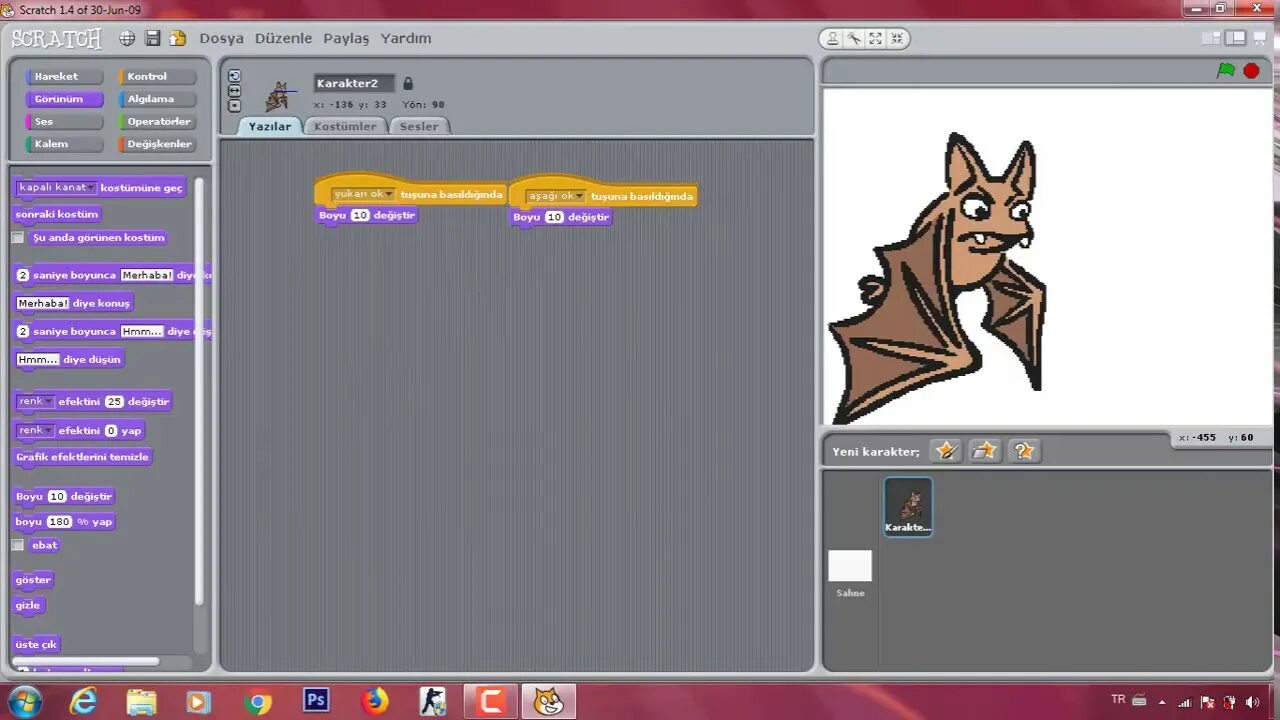This screenshot has height=720, width=1280.
Task: Click the blocks palette vertical scrollbar
Action: (x=199, y=390)
